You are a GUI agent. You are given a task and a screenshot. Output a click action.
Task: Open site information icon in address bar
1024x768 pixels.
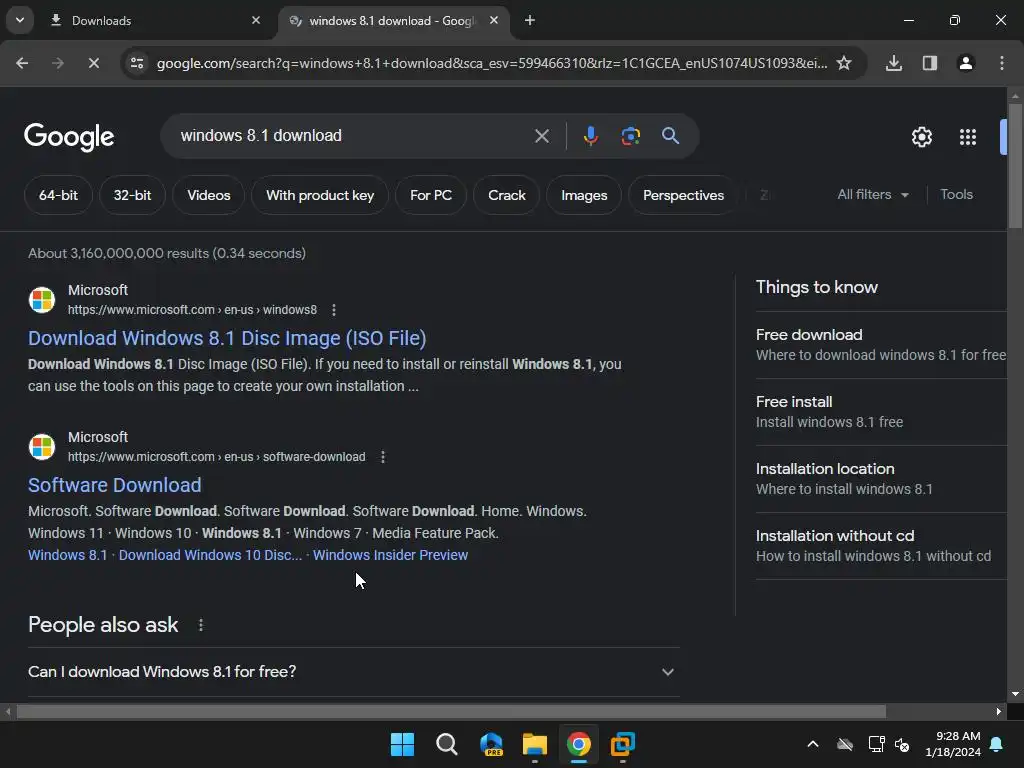137,63
